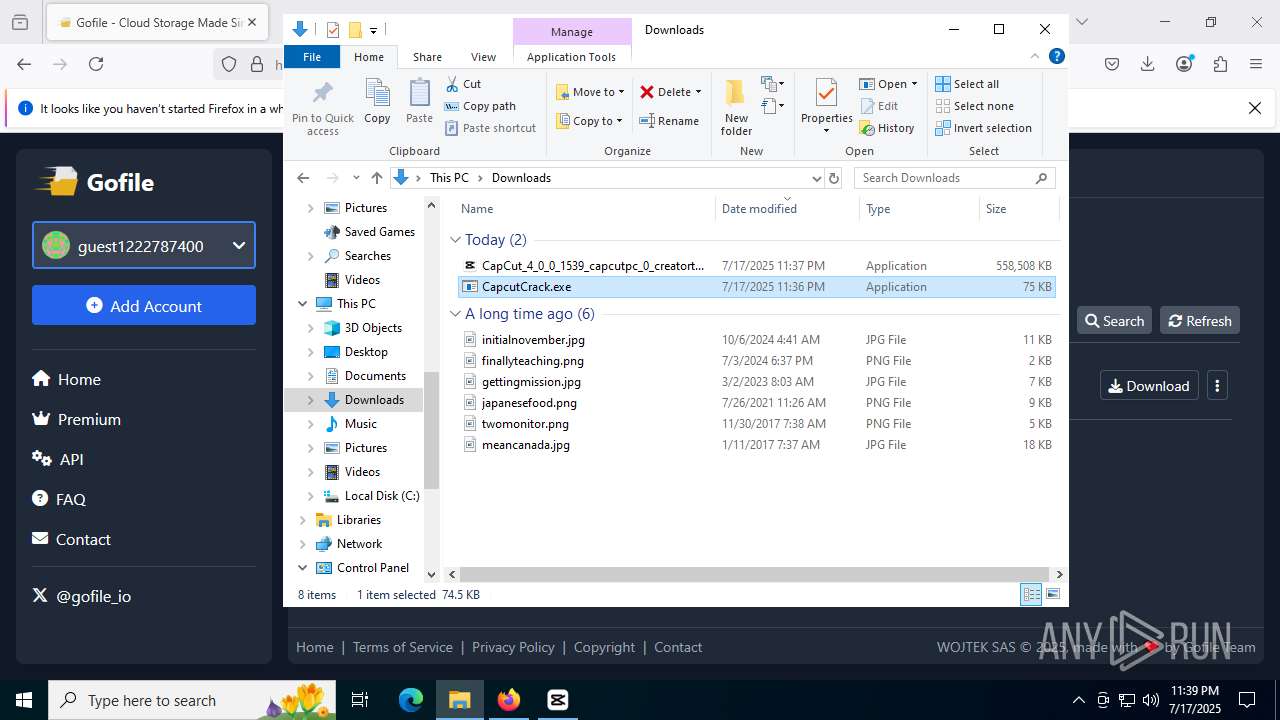Collapse the A long time ago group
The image size is (1280, 720).
(x=456, y=314)
